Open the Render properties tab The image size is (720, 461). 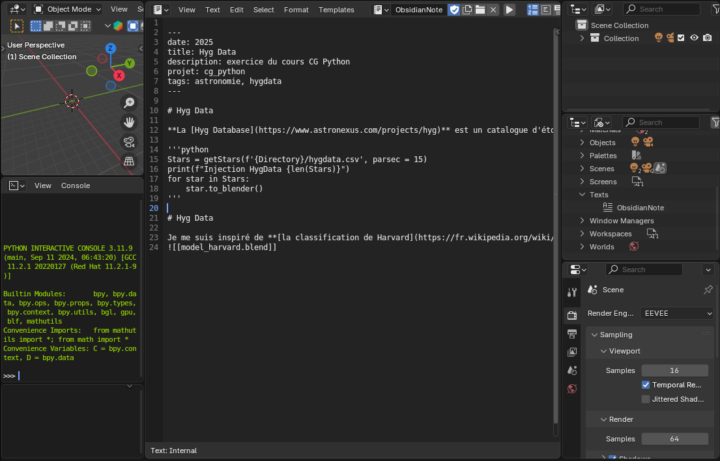click(x=572, y=315)
